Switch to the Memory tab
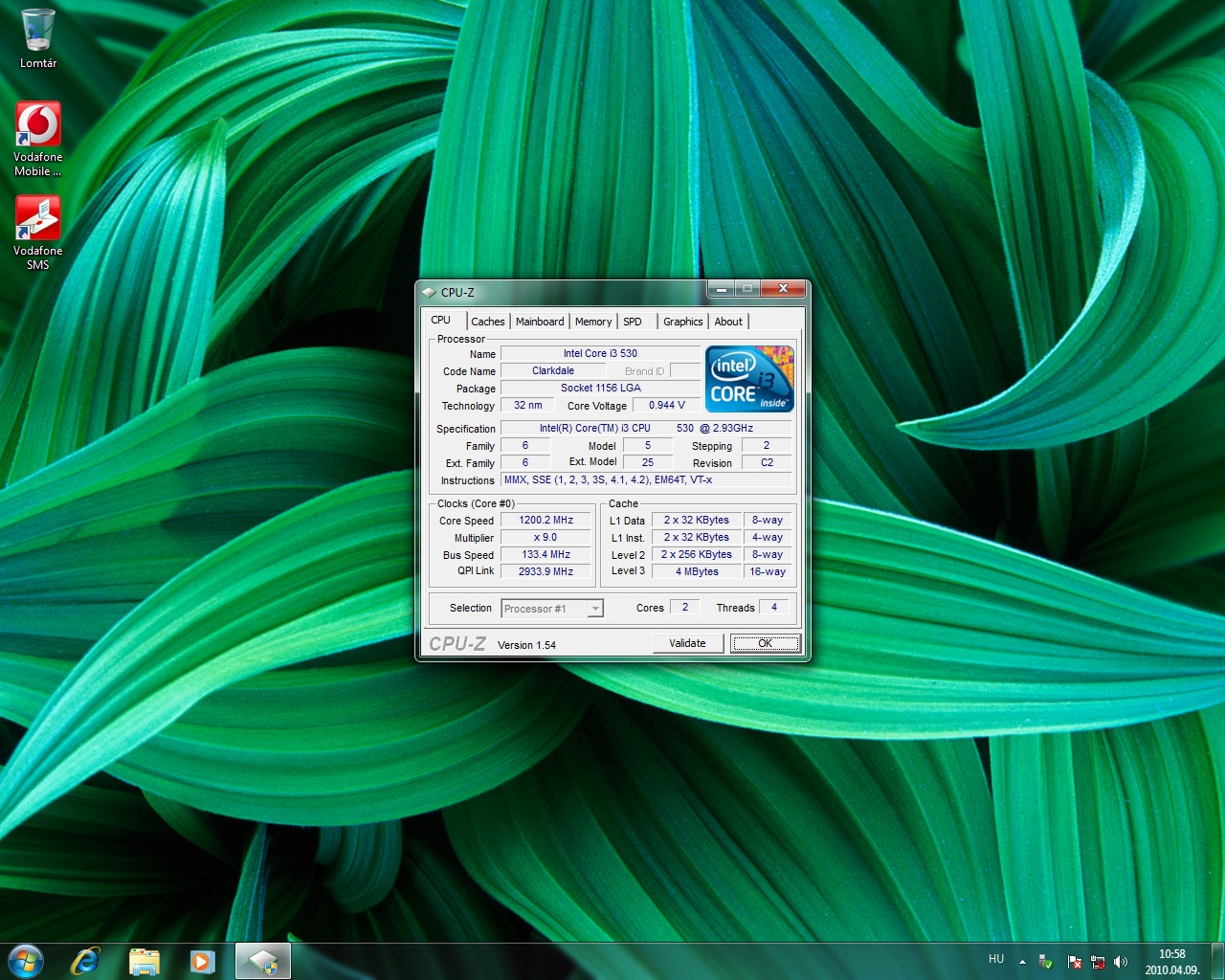The image size is (1225, 980). point(593,322)
